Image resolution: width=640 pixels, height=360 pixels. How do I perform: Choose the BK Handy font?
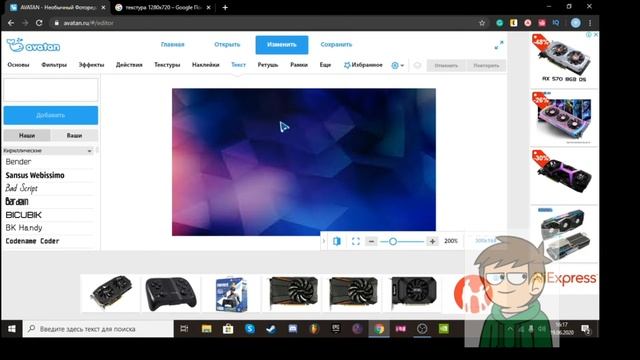click(24, 228)
